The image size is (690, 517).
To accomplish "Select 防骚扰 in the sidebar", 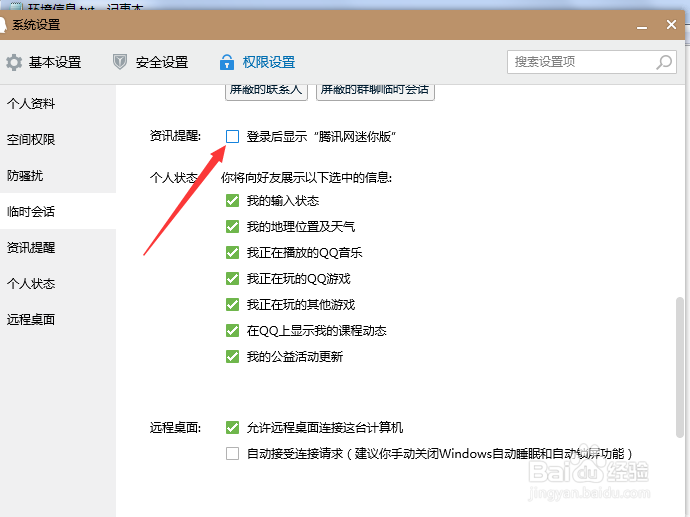I will coord(58,176).
